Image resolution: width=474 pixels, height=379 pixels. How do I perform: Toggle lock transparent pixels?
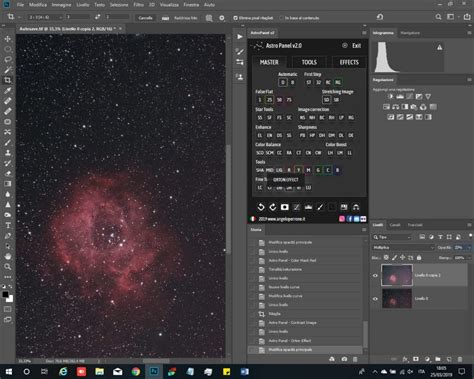pos(386,258)
